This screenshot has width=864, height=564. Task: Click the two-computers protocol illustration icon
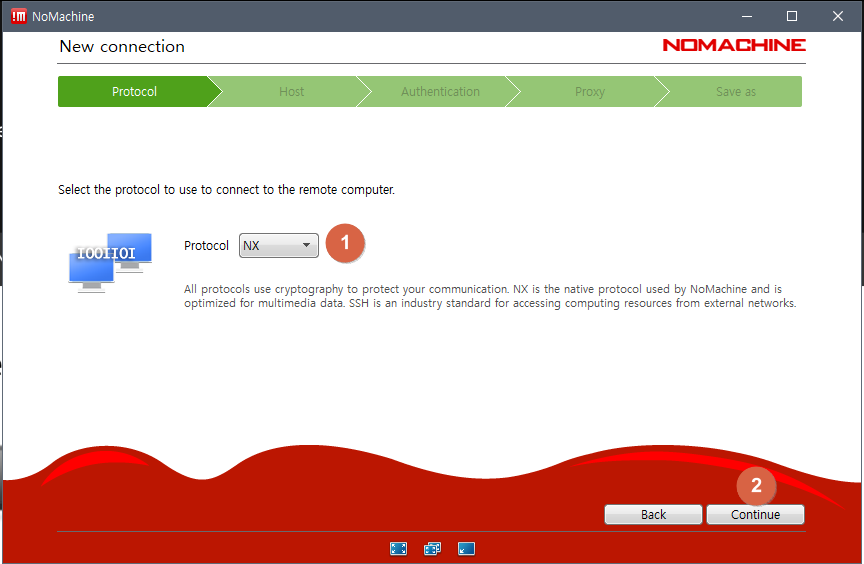[110, 262]
